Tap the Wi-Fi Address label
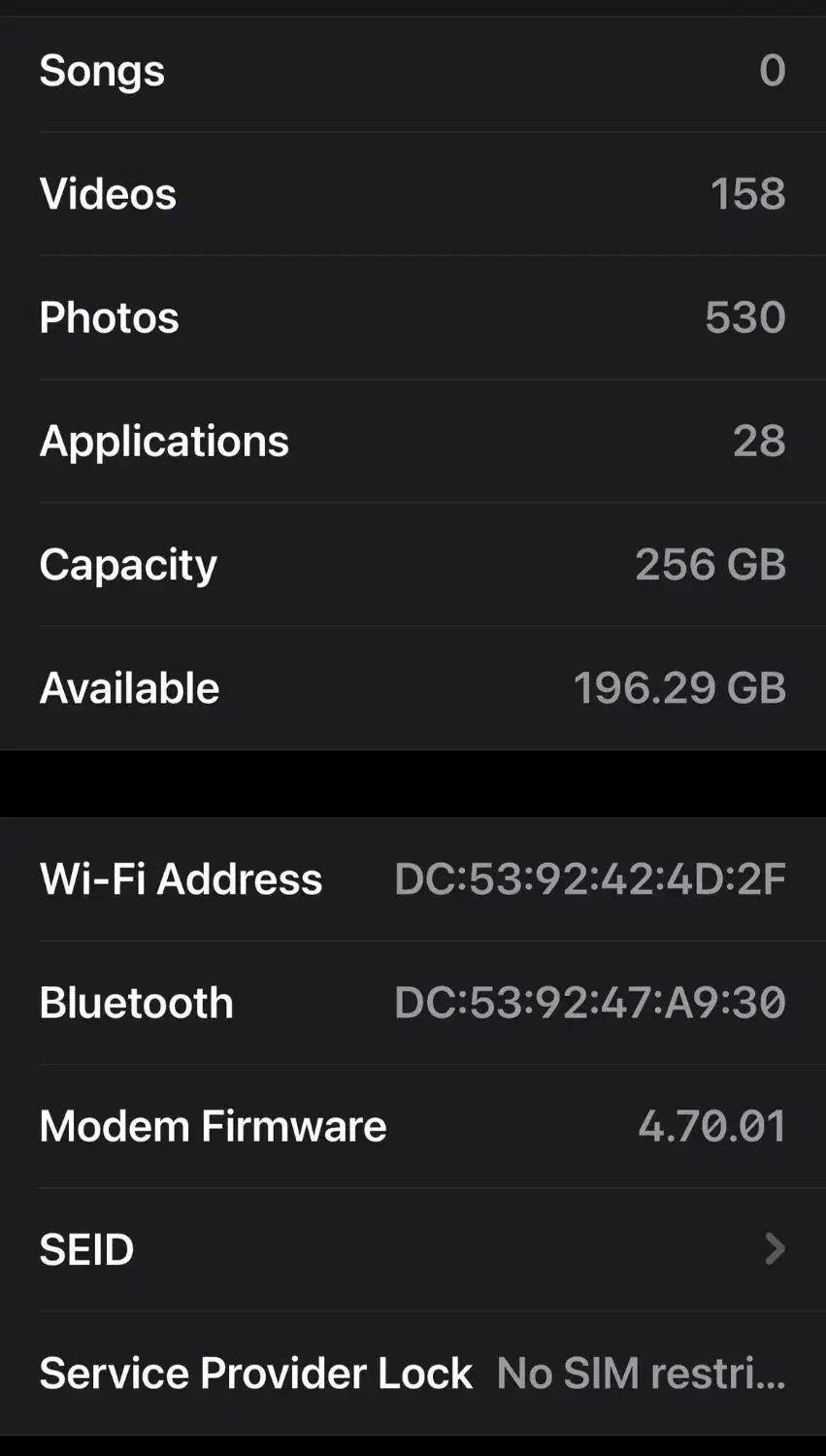The height and width of the screenshot is (1456, 826). 181,879
